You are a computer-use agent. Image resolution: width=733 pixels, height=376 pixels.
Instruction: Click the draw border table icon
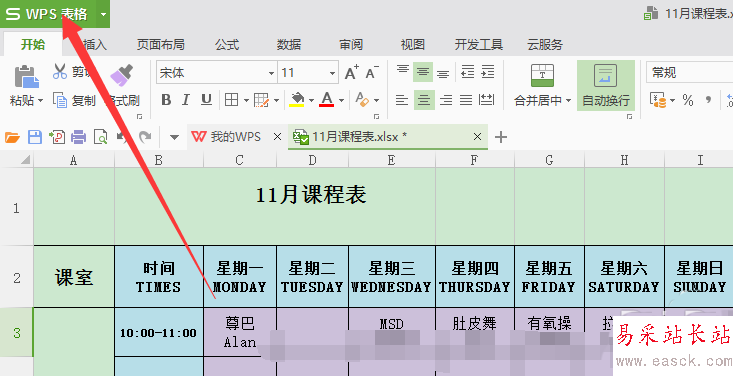click(x=261, y=100)
